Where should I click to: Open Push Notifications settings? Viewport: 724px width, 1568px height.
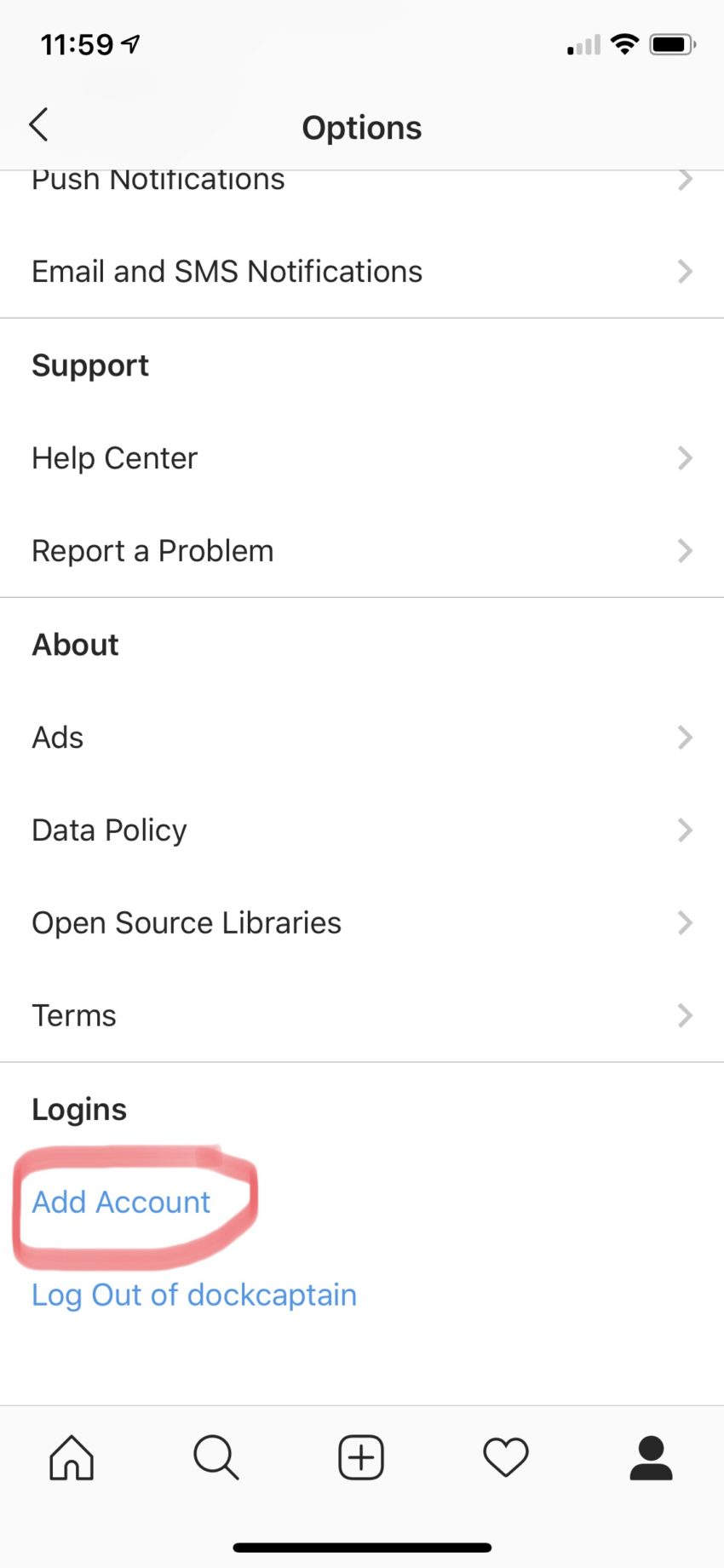point(158,181)
